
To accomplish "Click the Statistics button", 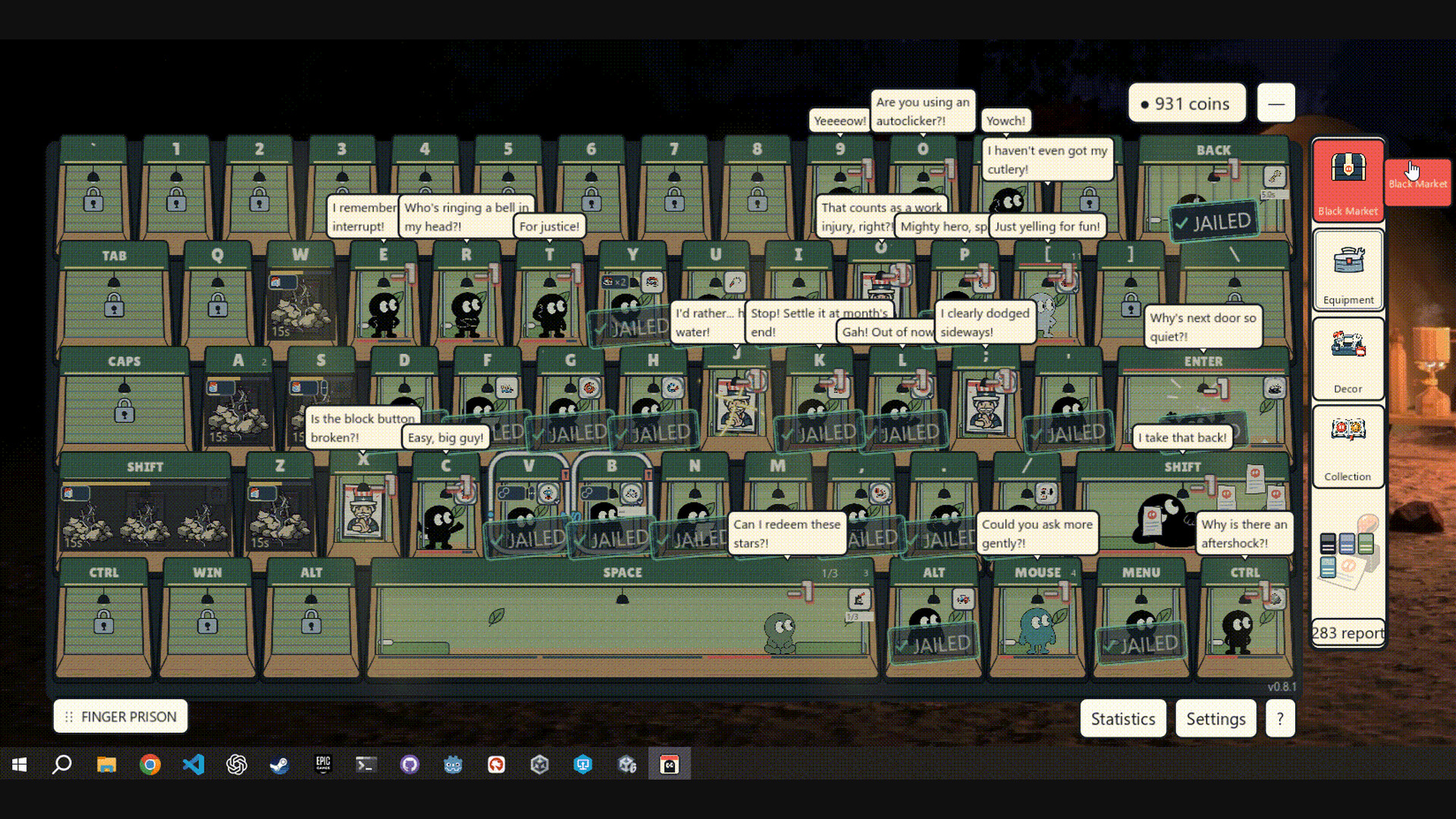I will click(x=1123, y=718).
